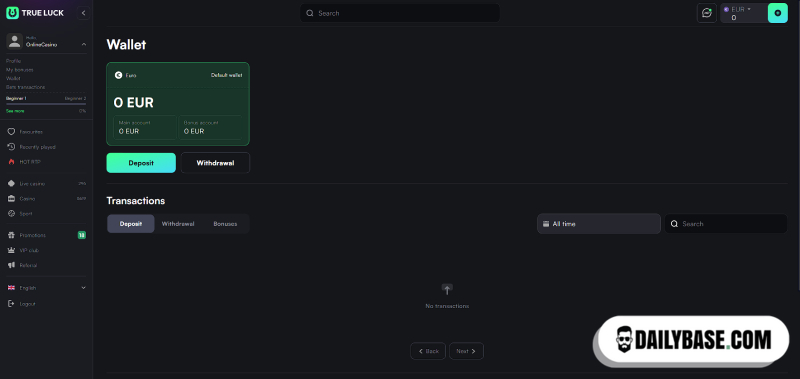This screenshot has width=800, height=379.
Task: Click the green Deposit button
Action: coord(141,163)
